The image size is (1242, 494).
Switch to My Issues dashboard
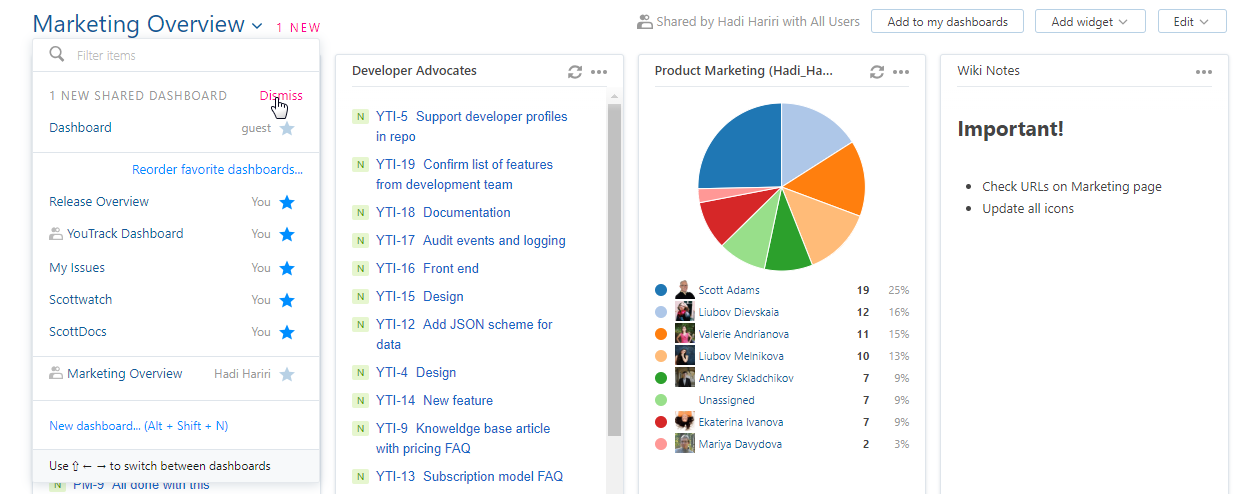[x=77, y=268]
